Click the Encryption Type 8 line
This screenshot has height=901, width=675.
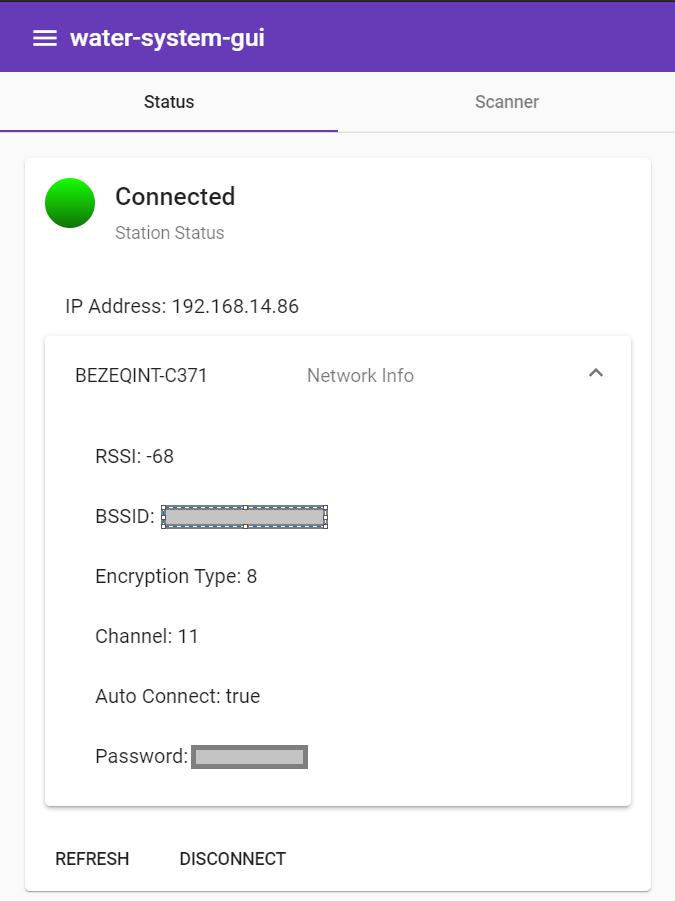tap(176, 576)
